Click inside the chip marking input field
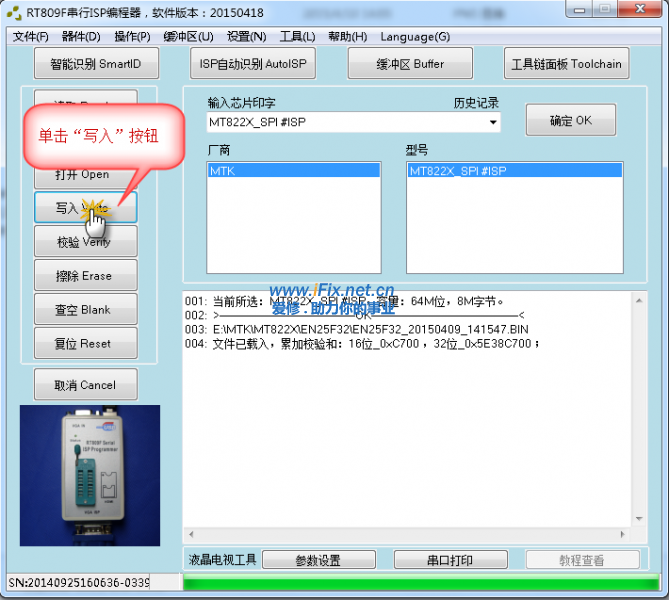Viewport: 669px width, 600px height. click(340, 123)
